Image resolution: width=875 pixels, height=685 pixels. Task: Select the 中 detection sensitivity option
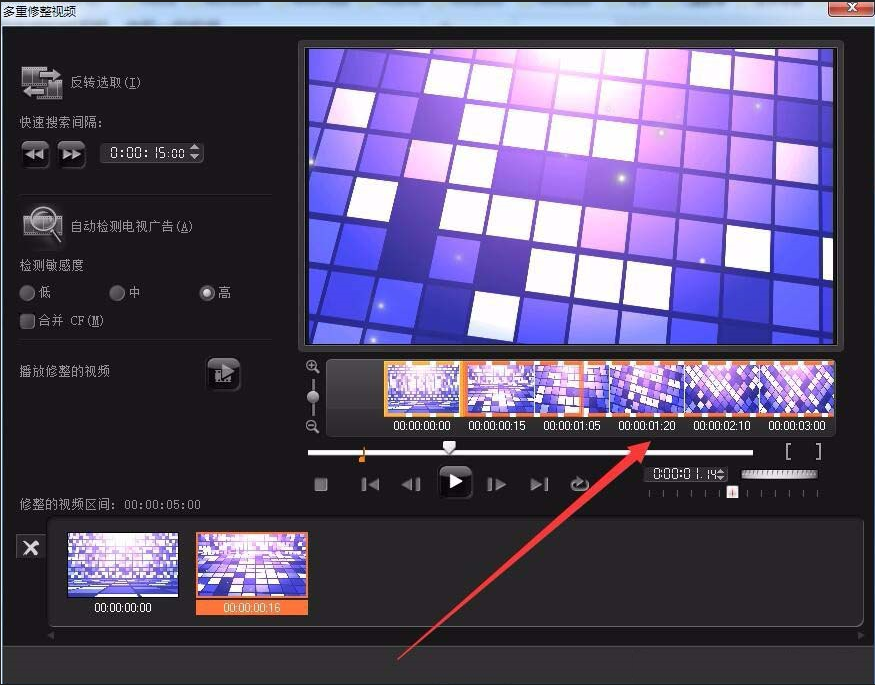[116, 293]
